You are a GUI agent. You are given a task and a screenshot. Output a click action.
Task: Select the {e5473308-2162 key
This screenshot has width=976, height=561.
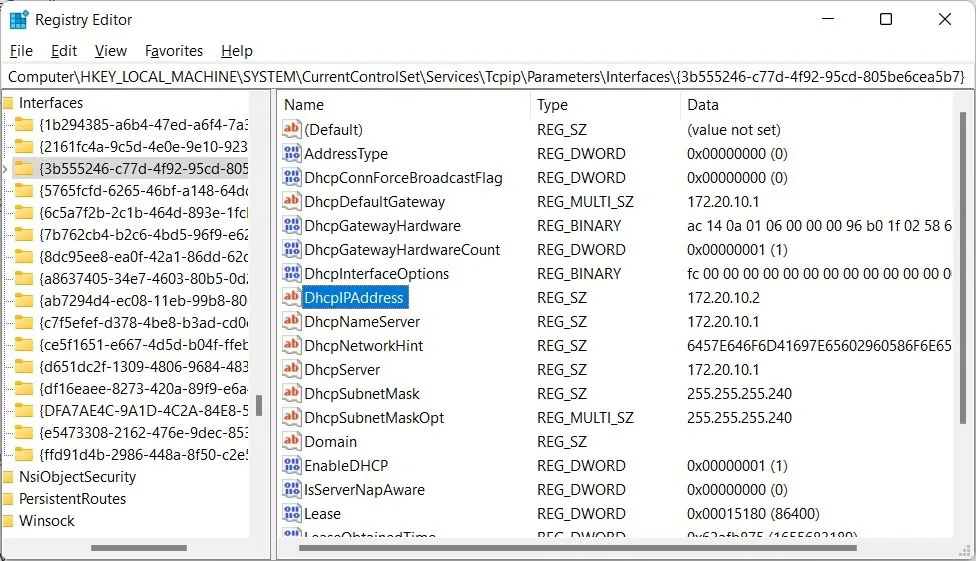(x=143, y=433)
